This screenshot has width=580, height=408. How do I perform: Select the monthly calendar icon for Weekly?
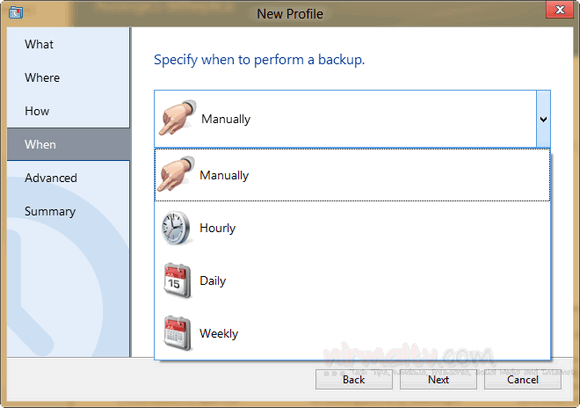177,333
